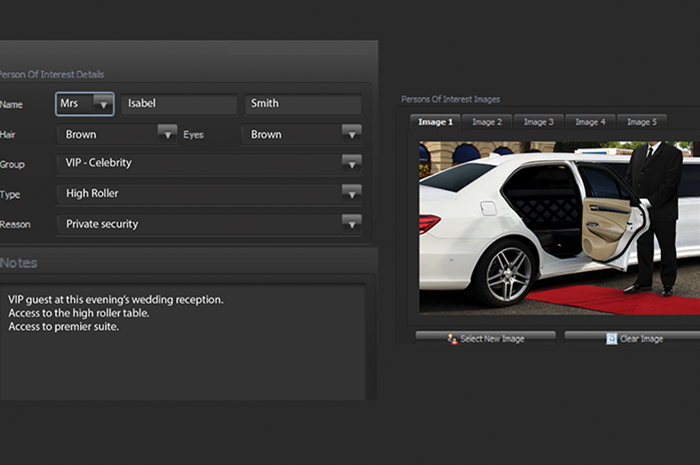Image resolution: width=700 pixels, height=465 pixels.
Task: Click the 'Access to the high roller table.' note
Action: 79,313
